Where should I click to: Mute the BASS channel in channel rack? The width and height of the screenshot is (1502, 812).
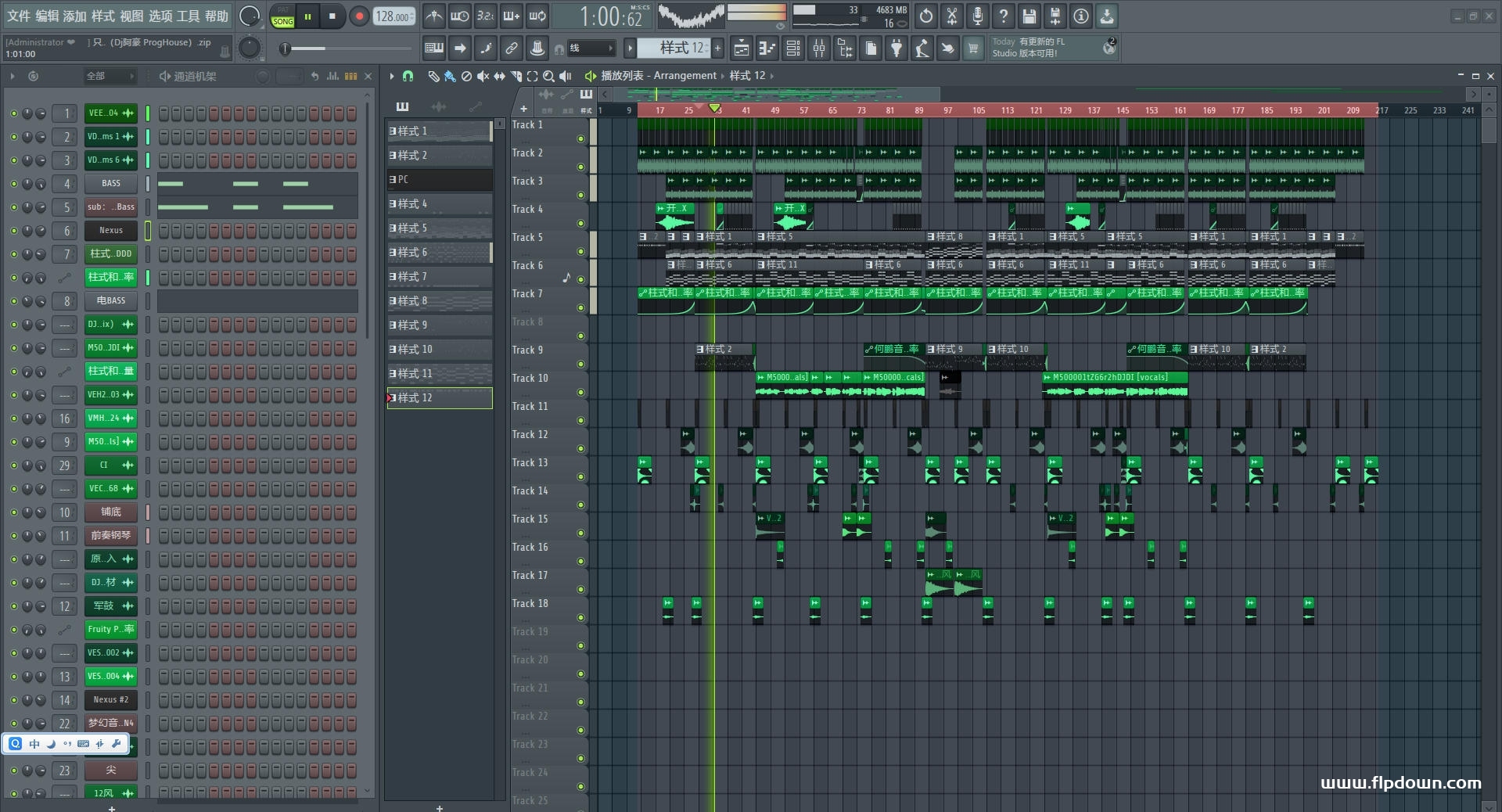pyautogui.click(x=13, y=184)
